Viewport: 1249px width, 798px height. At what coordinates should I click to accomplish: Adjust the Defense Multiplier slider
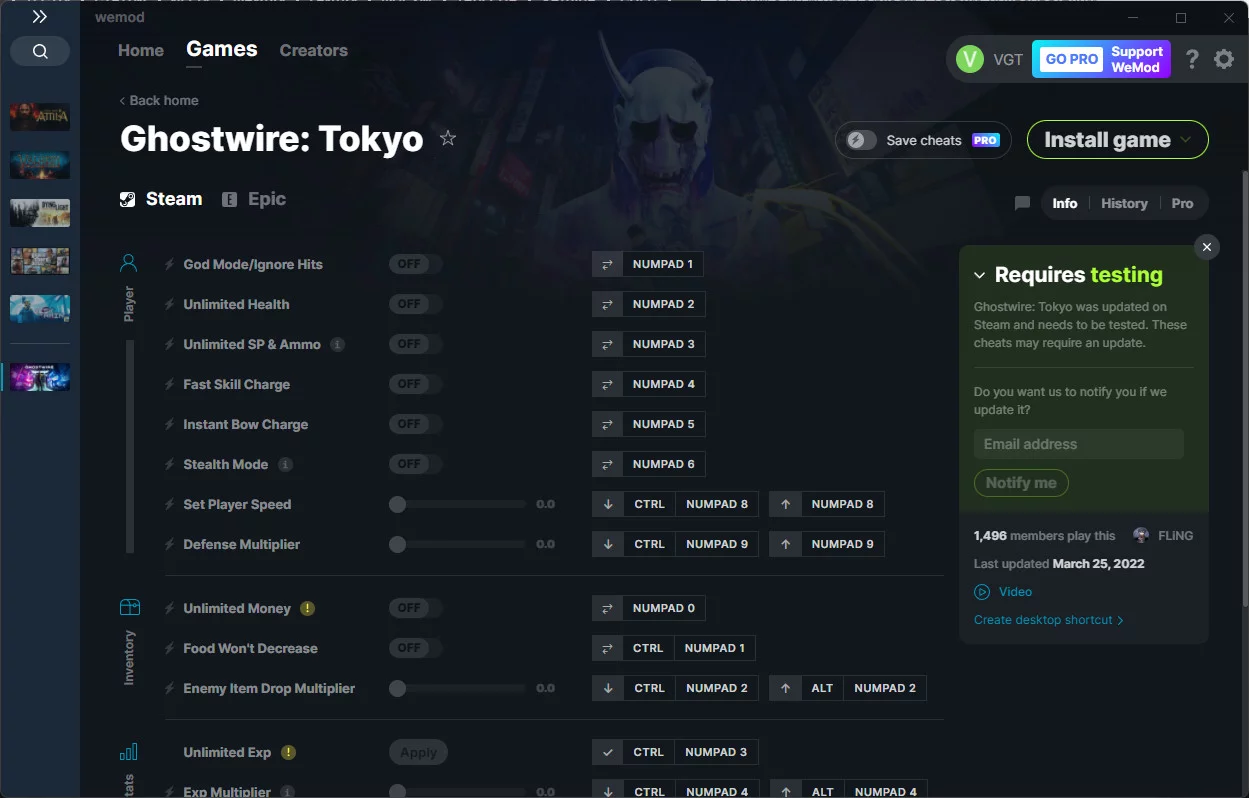tap(458, 544)
